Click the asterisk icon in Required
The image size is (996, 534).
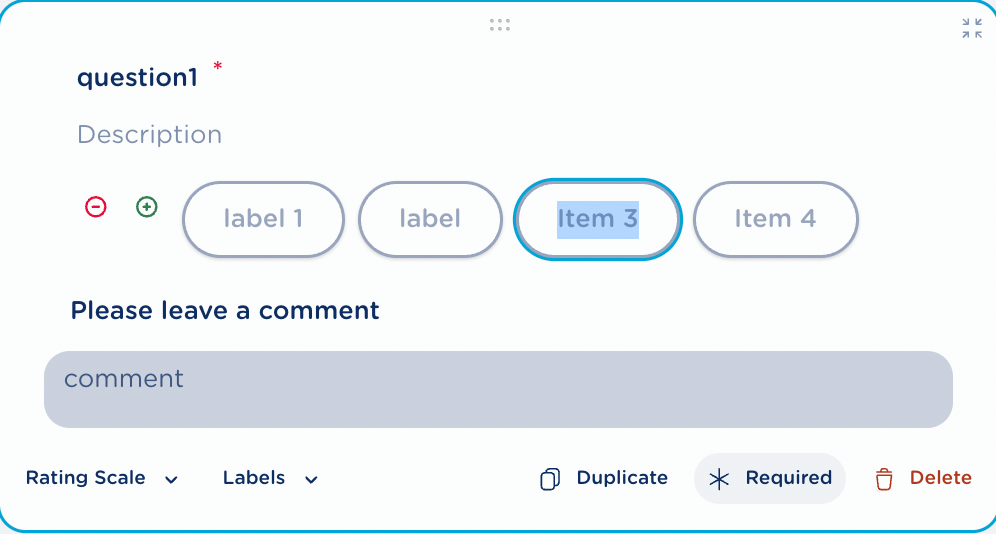pos(719,479)
